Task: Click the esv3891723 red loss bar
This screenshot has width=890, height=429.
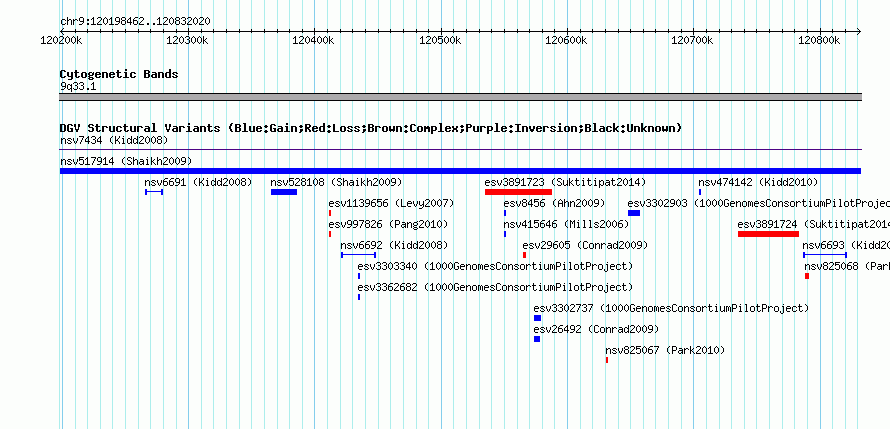Action: pos(518,192)
